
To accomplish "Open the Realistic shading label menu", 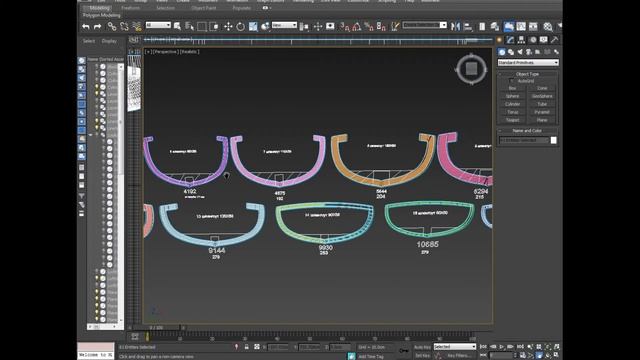I will 190,52.
